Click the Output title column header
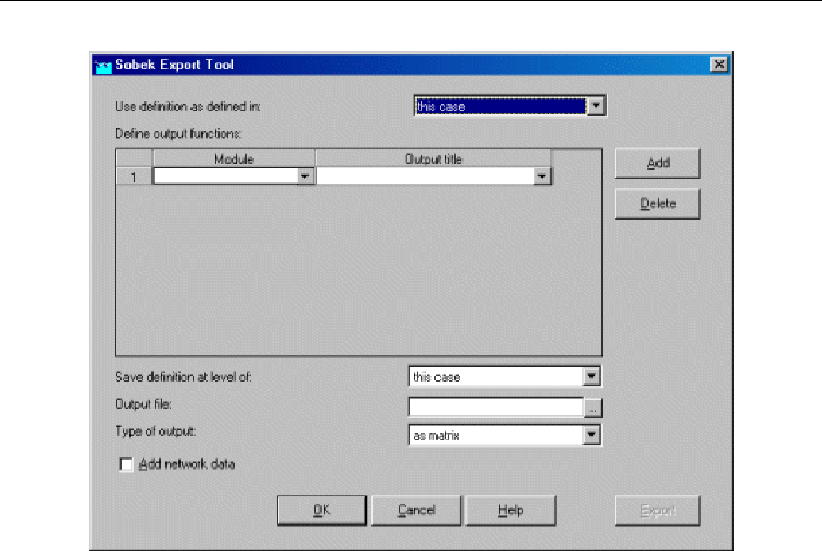 pos(433,159)
